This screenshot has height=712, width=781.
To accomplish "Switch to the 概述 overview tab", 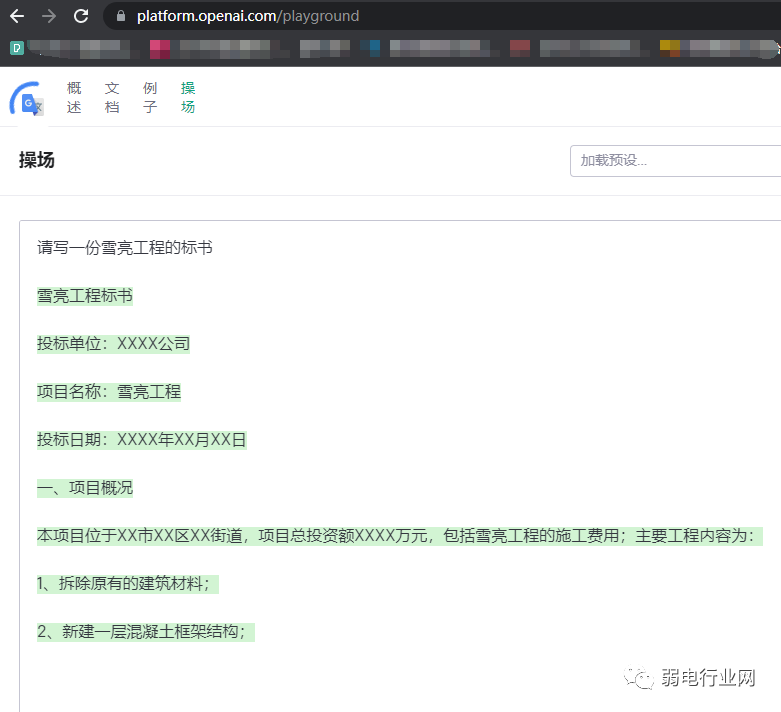I will [x=74, y=97].
